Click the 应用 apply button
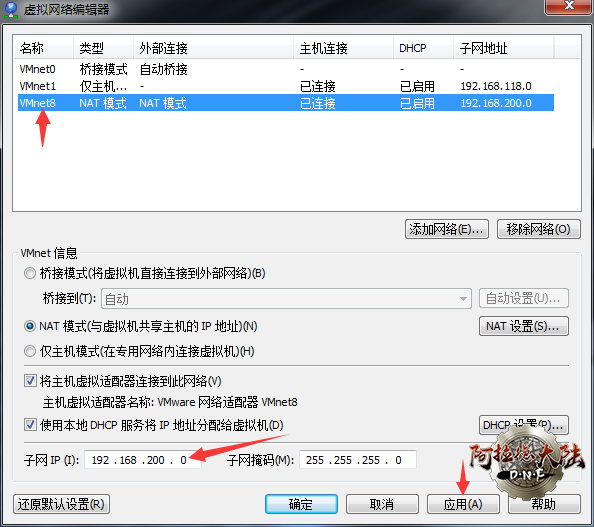The height and width of the screenshot is (527, 594). [463, 504]
